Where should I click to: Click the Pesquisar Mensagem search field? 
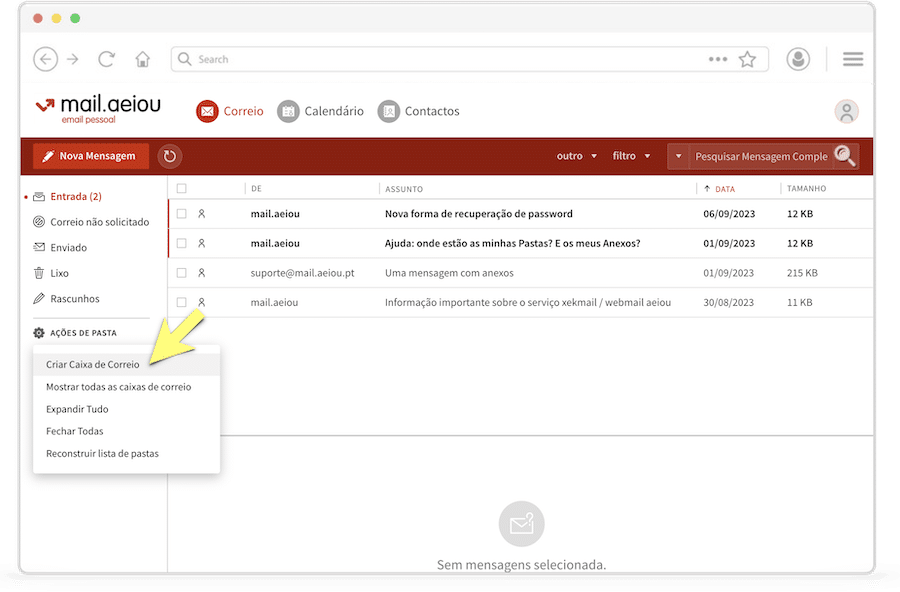(760, 156)
